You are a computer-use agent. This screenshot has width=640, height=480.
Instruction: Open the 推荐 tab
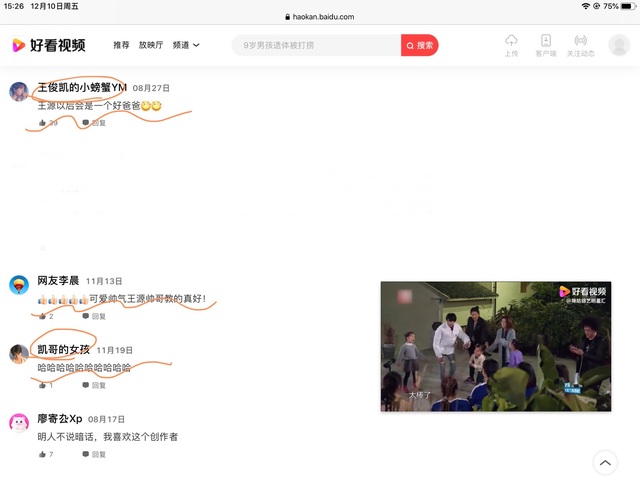point(121,45)
